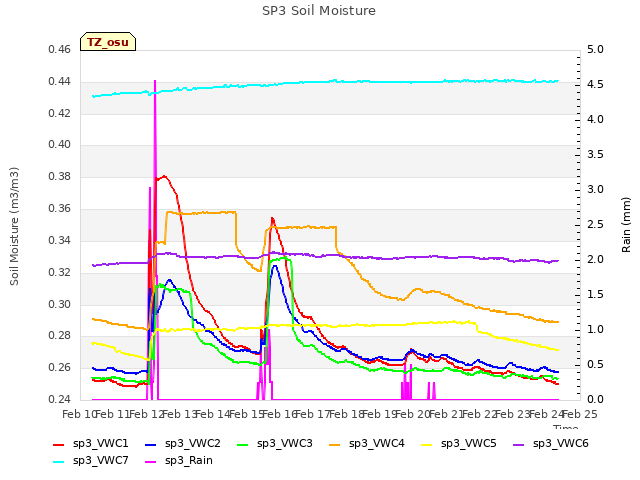
Task: Click the 0.0 rain axis tick label
Action: point(595,399)
